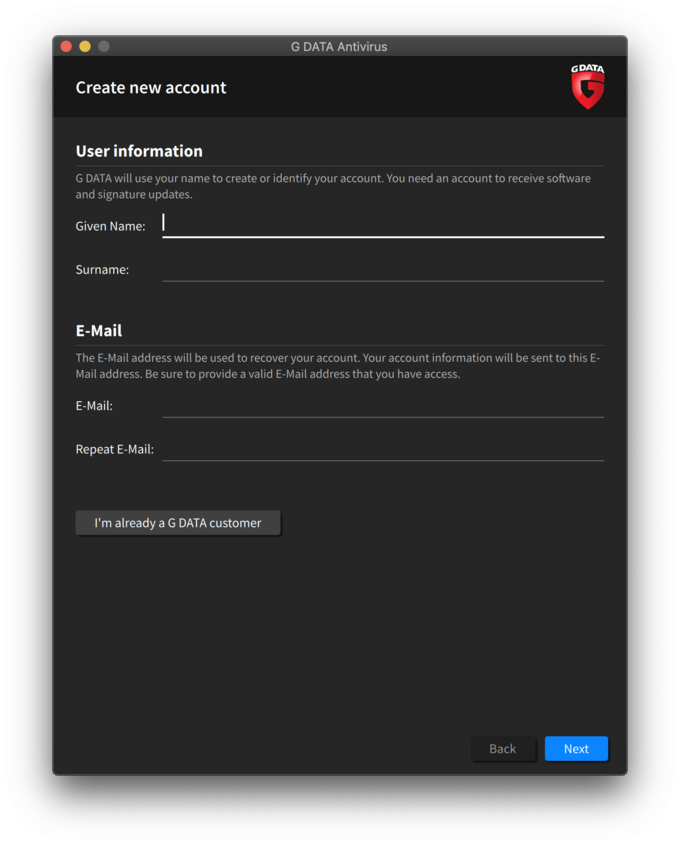Minimize the window via the yellow button
The image size is (680, 845).
(x=84, y=45)
